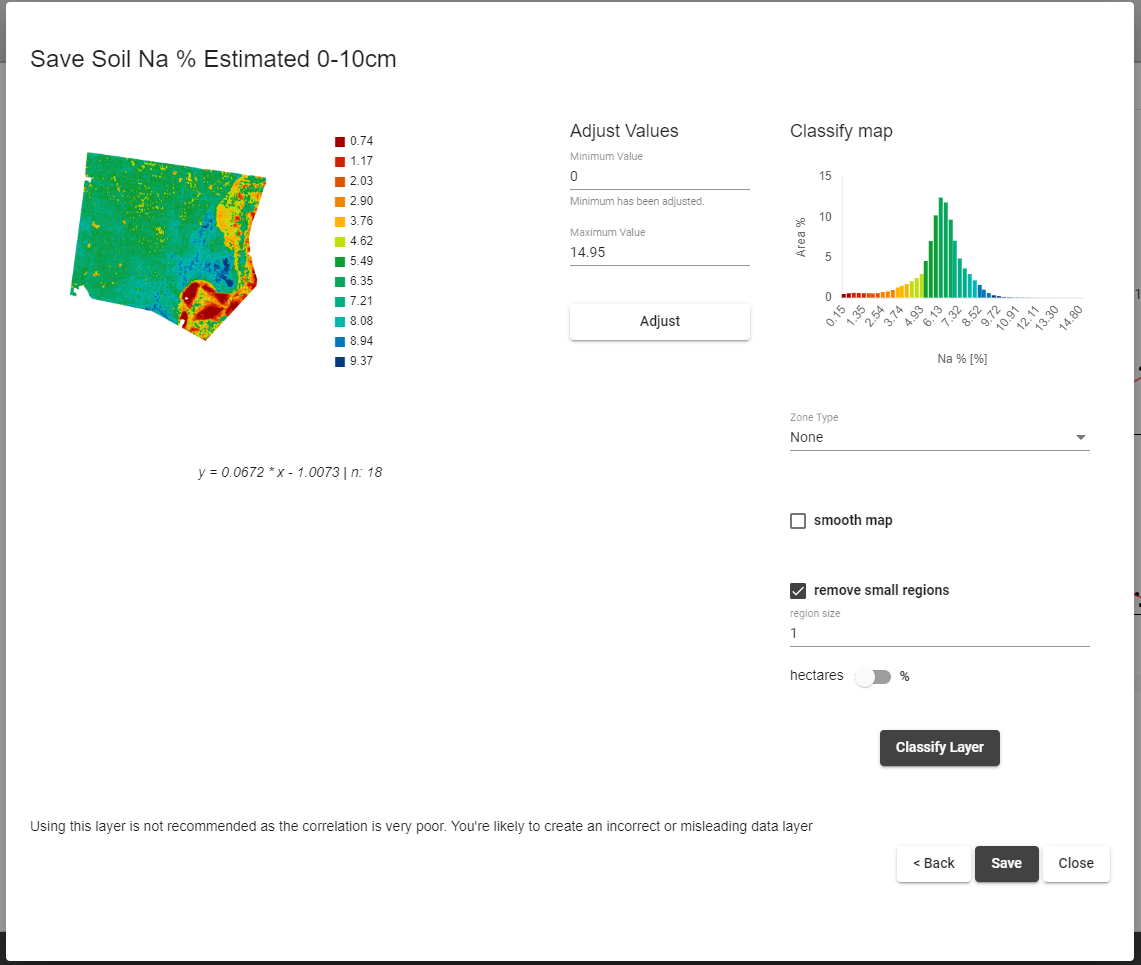Image resolution: width=1141 pixels, height=965 pixels.
Task: Click the tallest histogram bar
Action: (x=940, y=247)
